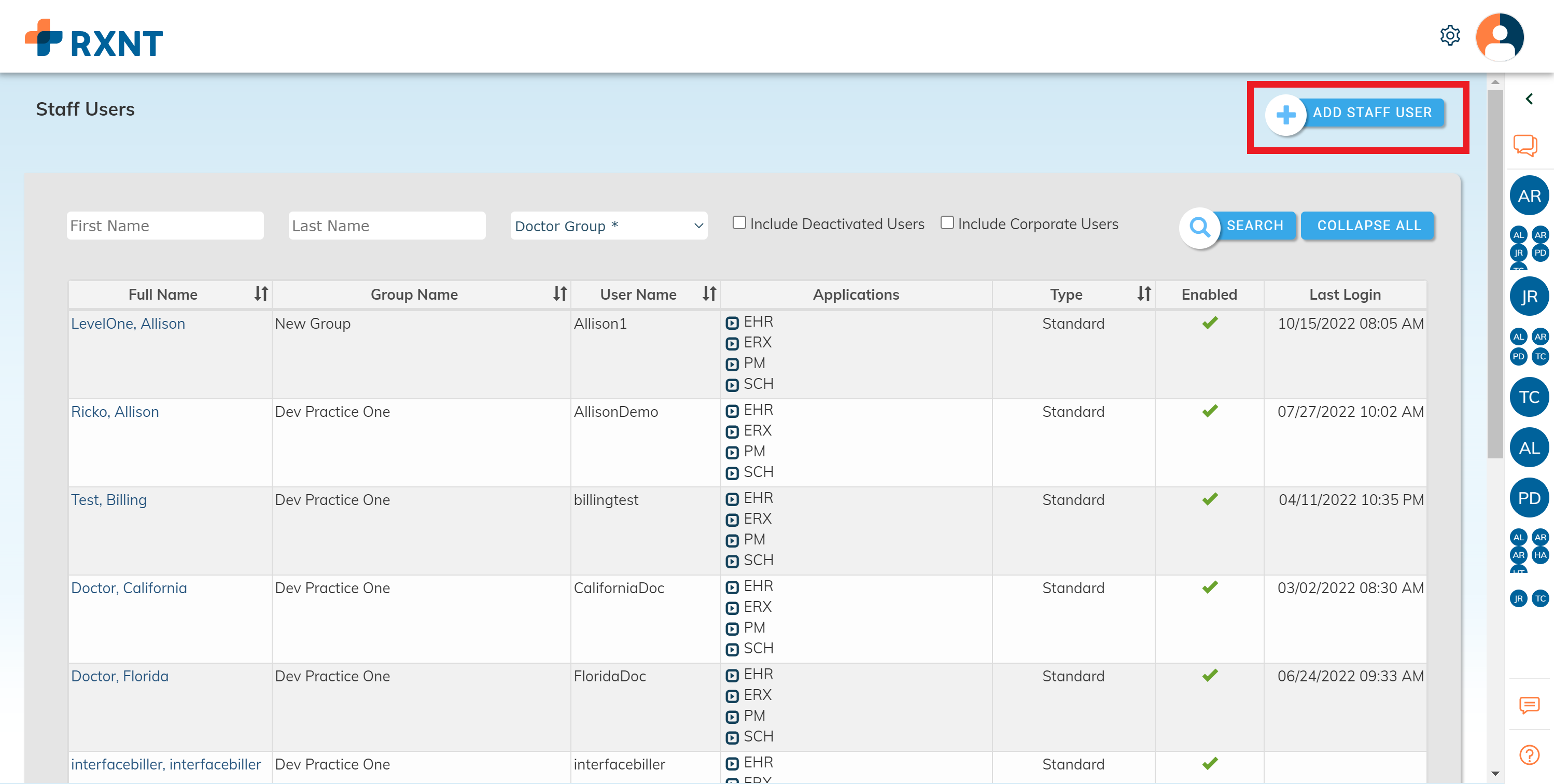
Task: Launch the EHR app icon for FloridaDoc
Action: pos(732,676)
